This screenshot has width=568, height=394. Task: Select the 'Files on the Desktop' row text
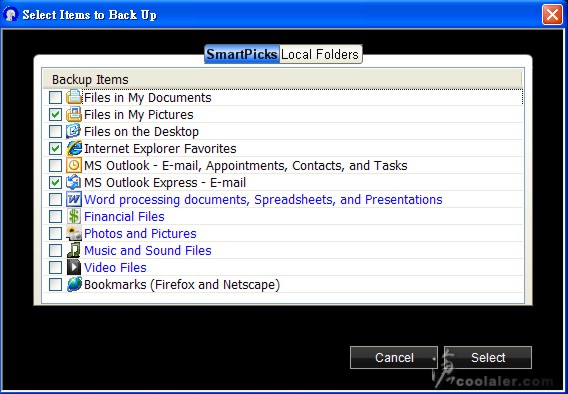[x=141, y=131]
